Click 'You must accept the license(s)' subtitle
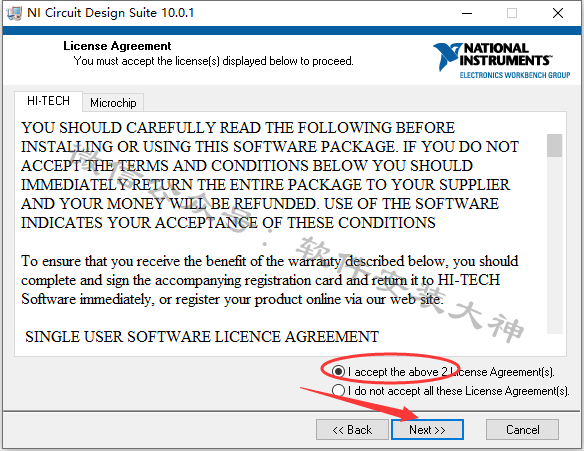Viewport: 584px width, 451px height. [x=213, y=61]
